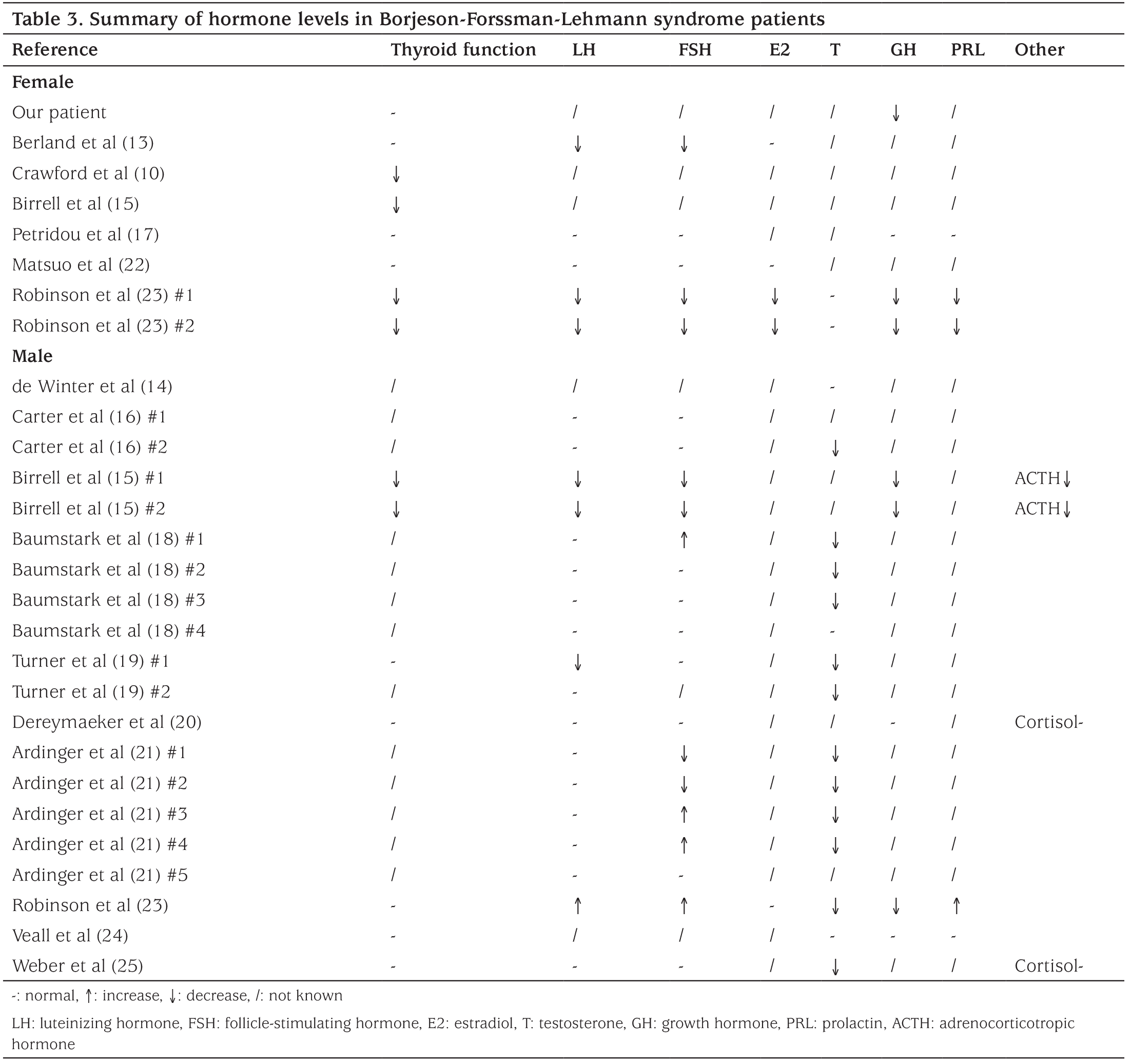Viewport: 1132px width, 1064px height.
Task: Click the Table 3 title text
Action: [419, 20]
